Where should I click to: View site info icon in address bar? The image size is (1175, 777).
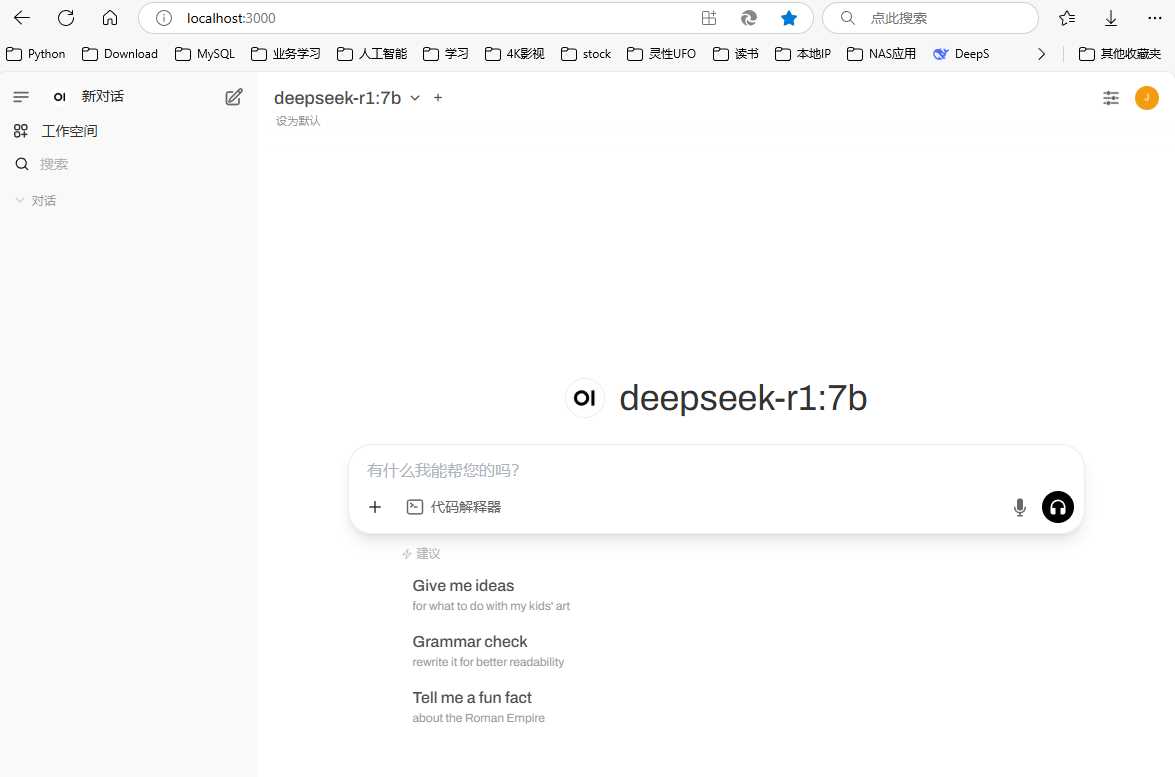(164, 18)
